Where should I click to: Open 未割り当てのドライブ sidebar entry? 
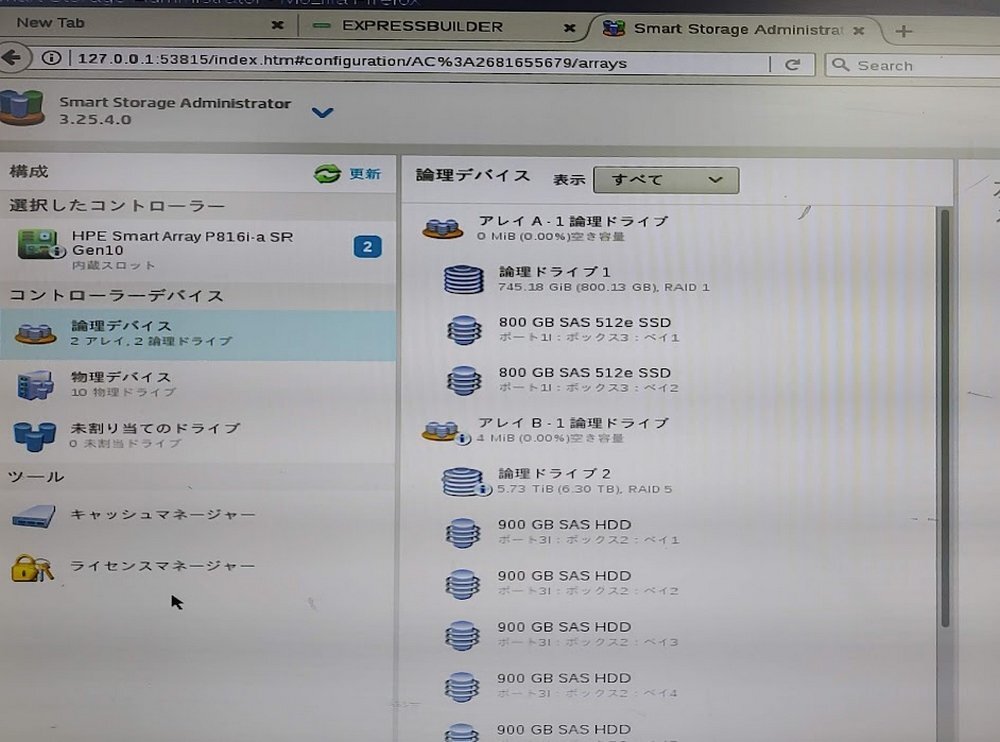tap(198, 435)
